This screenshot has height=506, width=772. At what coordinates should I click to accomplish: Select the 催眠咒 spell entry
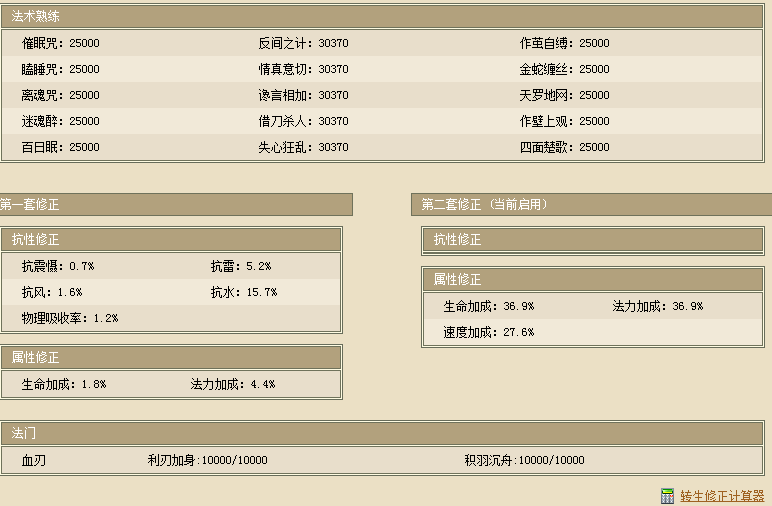60,44
